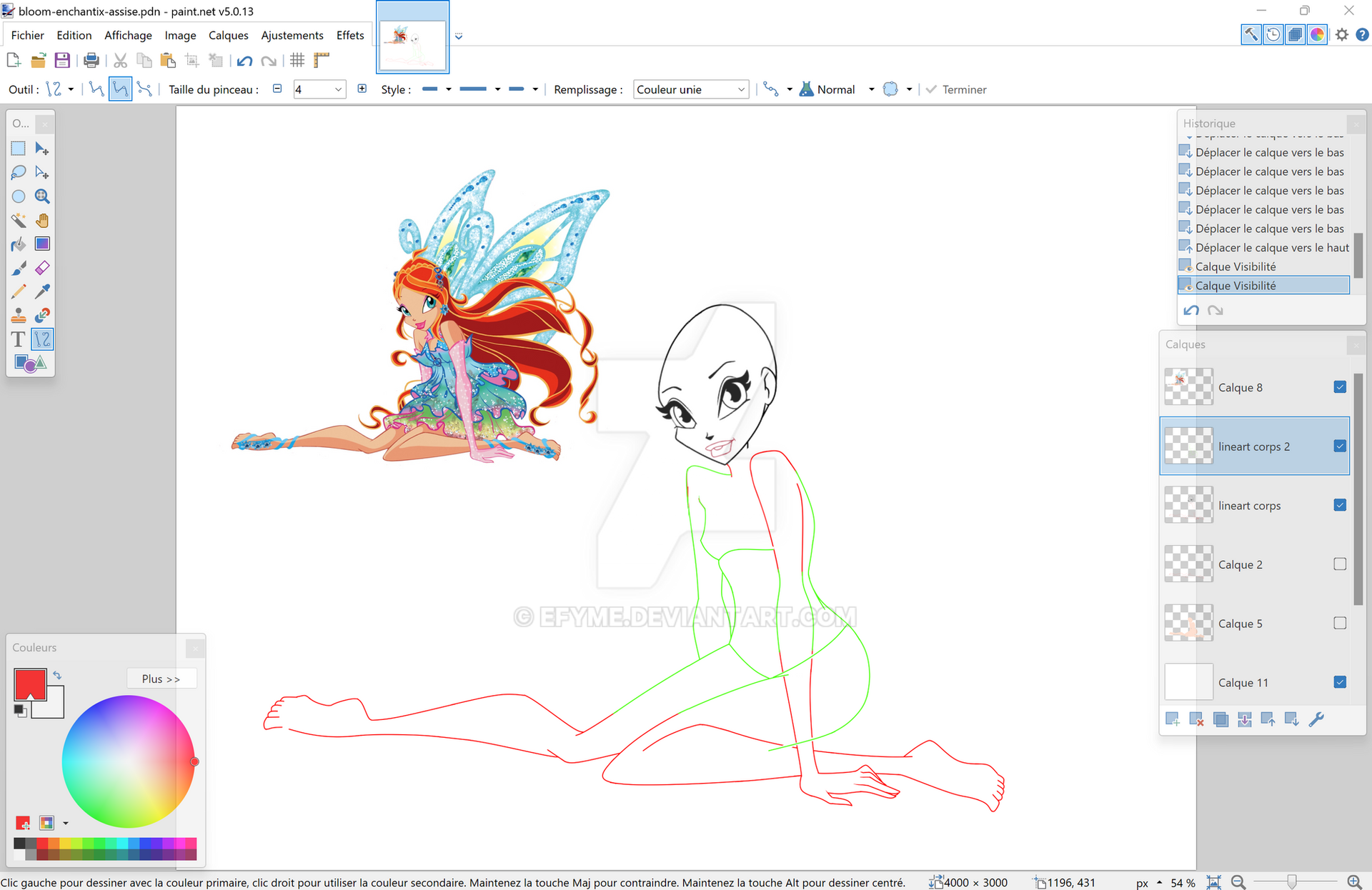The width and height of the screenshot is (1372, 890).
Task: Select the Calque 5 layer row
Action: 1254,624
